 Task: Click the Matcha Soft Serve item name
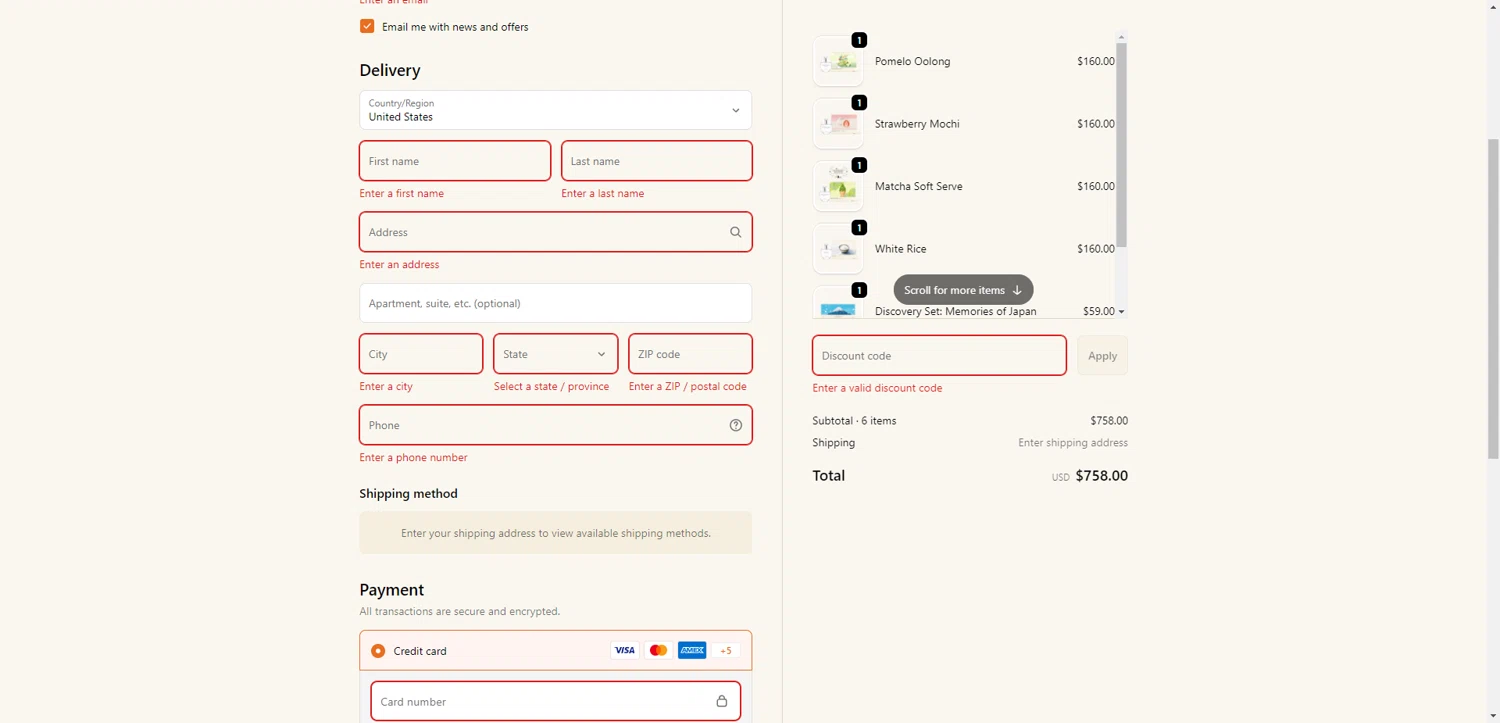tap(918, 186)
